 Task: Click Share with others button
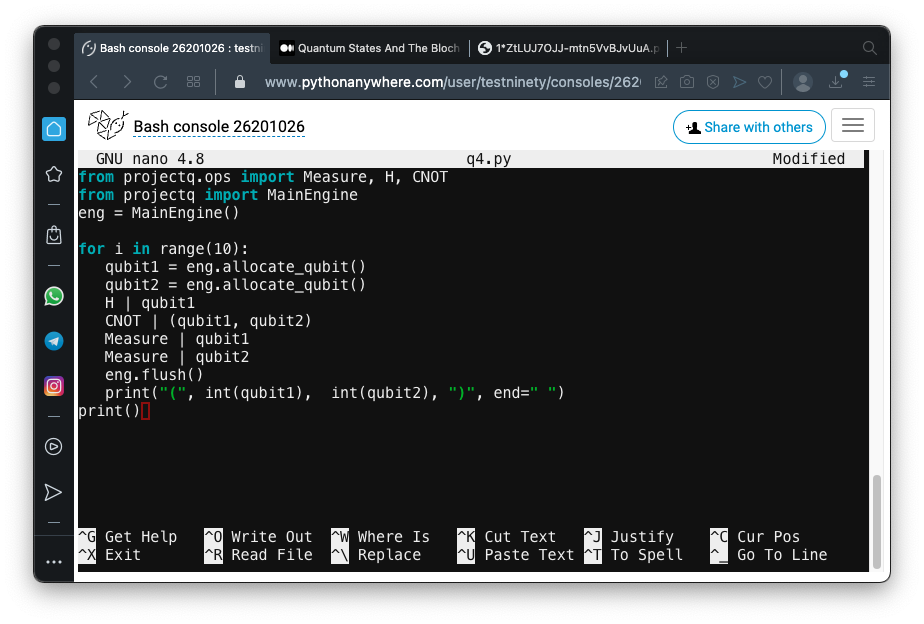749,127
